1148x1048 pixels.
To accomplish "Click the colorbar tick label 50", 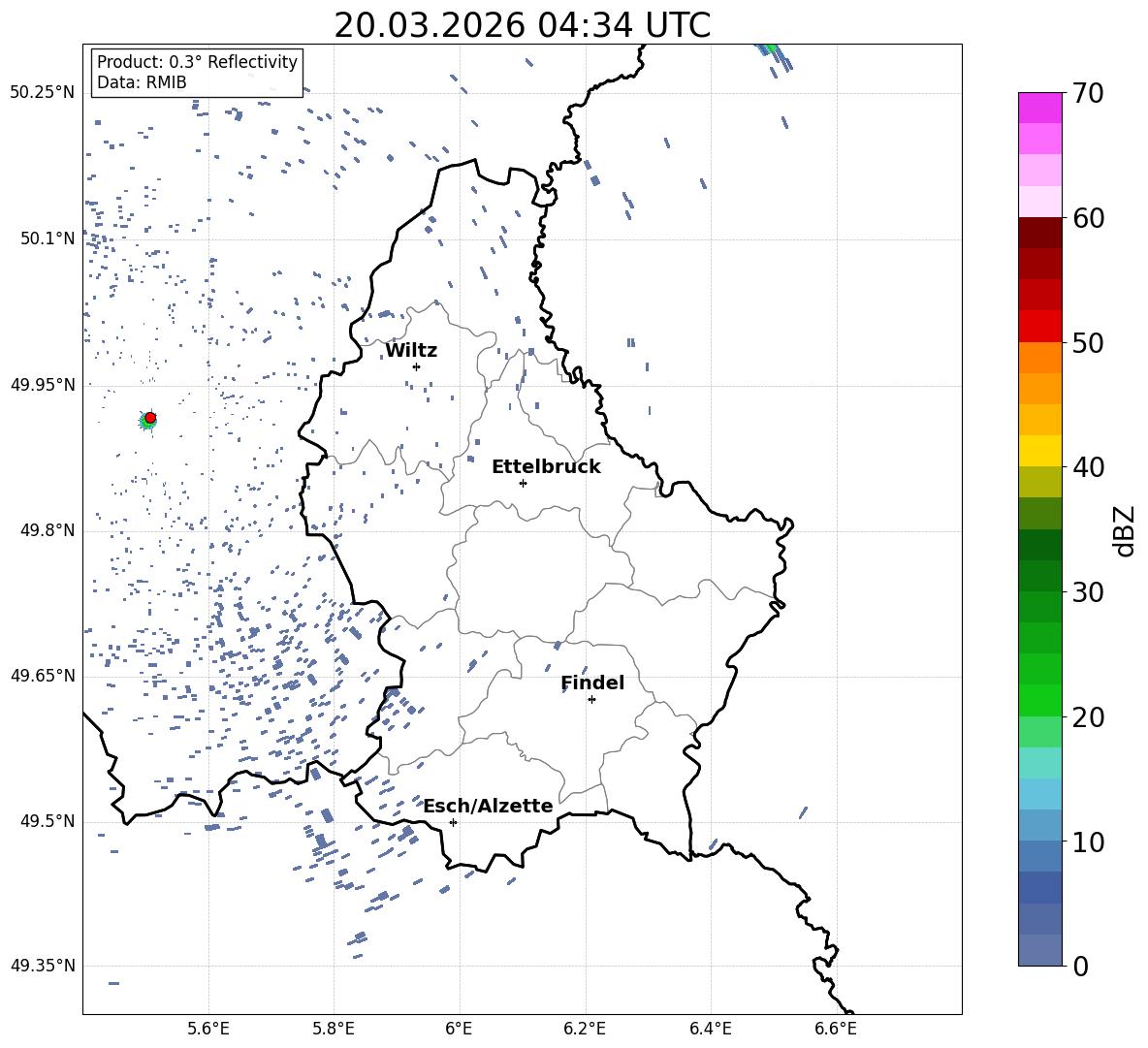I will [1087, 343].
